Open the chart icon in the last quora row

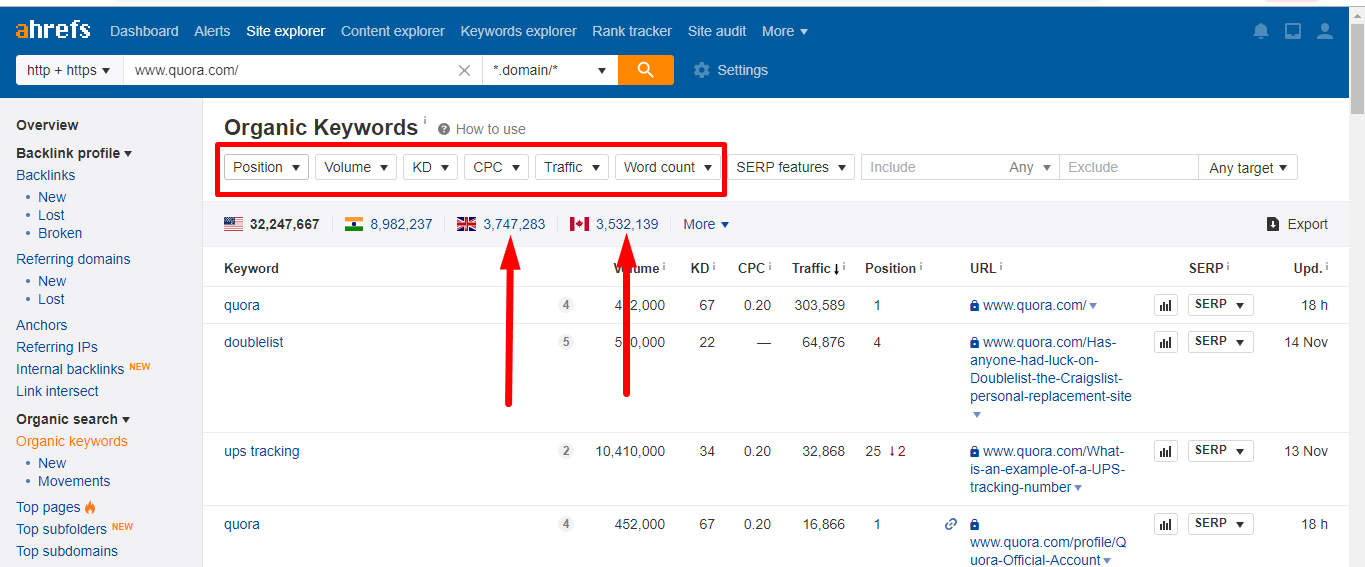click(1166, 524)
